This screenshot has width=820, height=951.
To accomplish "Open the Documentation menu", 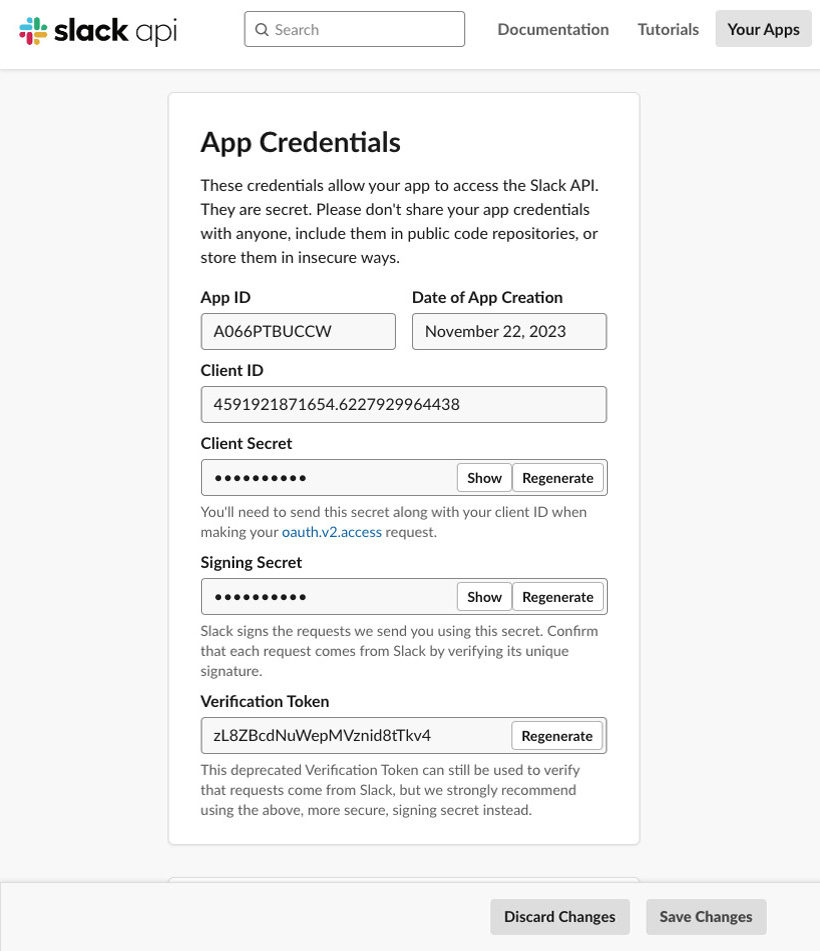I will click(553, 29).
